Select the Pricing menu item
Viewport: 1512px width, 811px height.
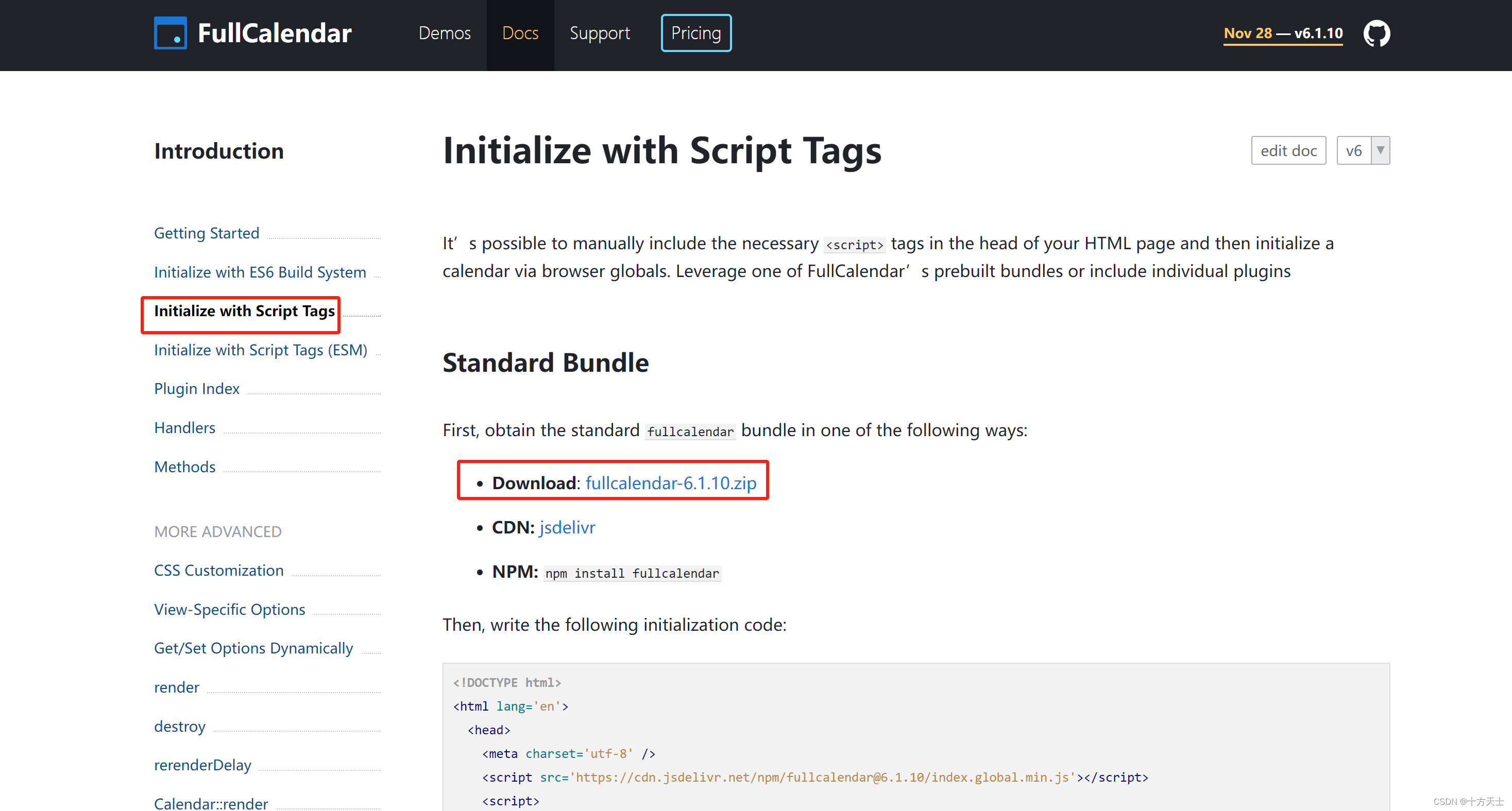click(695, 33)
